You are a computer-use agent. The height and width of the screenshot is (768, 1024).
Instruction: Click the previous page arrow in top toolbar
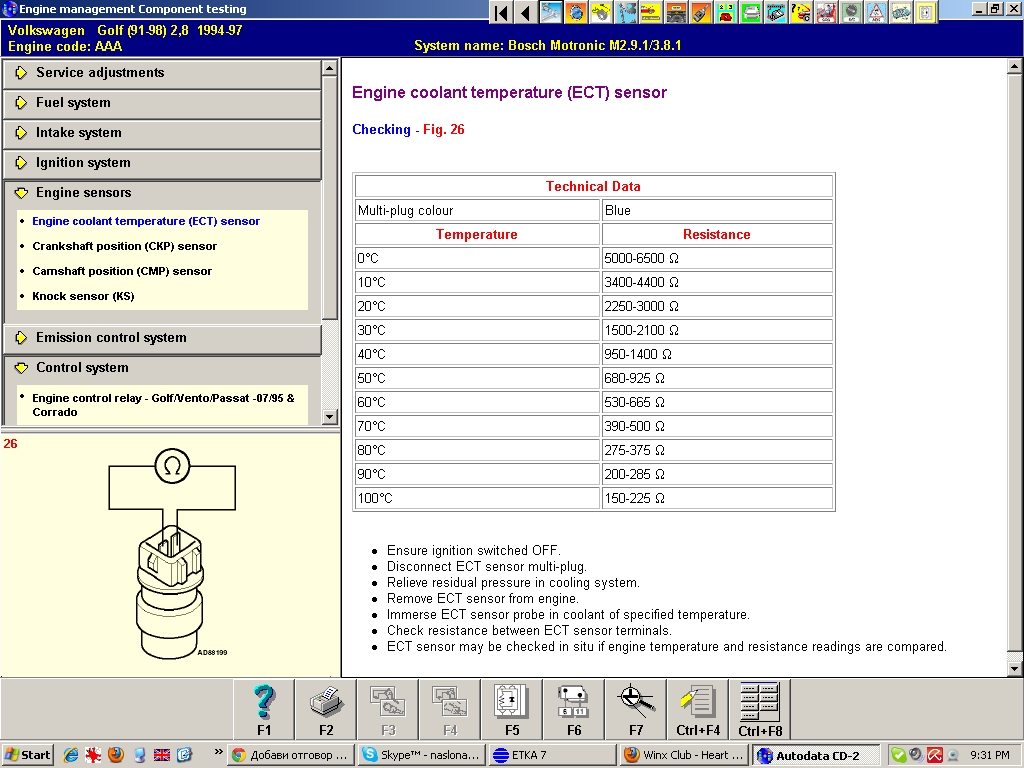(525, 12)
